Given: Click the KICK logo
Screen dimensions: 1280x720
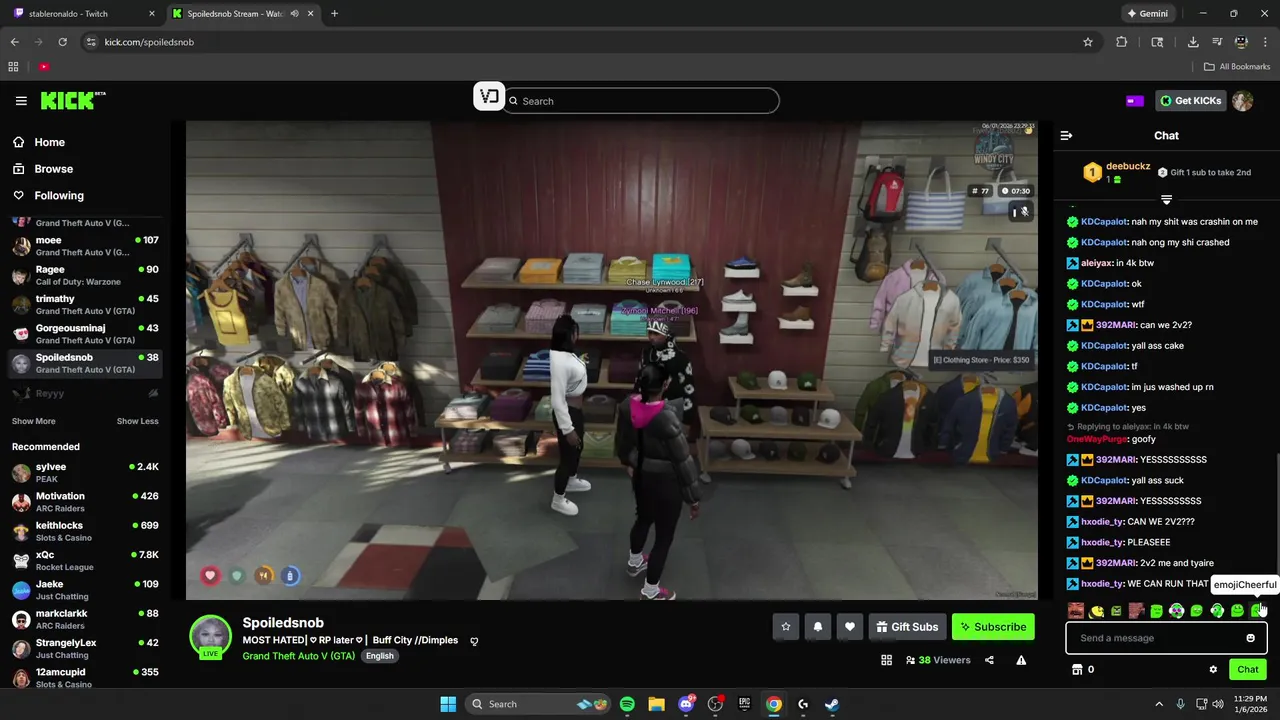Looking at the screenshot, I should (x=72, y=101).
